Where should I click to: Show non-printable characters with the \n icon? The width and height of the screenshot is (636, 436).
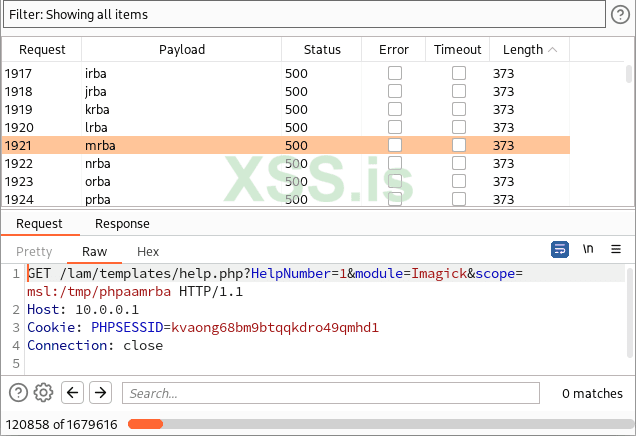(588, 249)
